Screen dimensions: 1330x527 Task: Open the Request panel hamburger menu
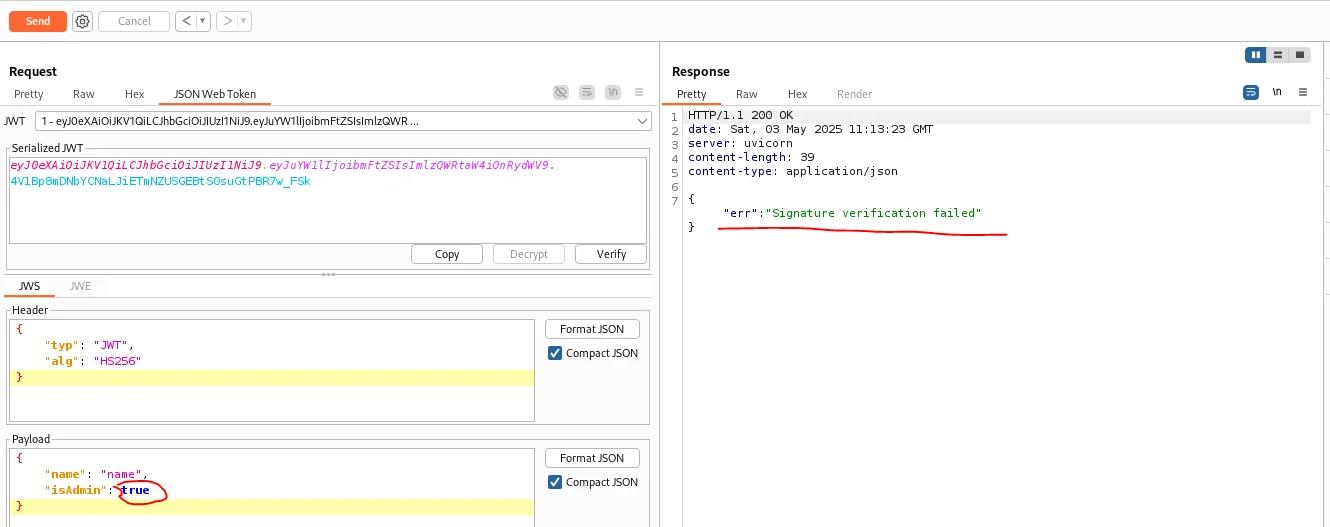point(637,92)
